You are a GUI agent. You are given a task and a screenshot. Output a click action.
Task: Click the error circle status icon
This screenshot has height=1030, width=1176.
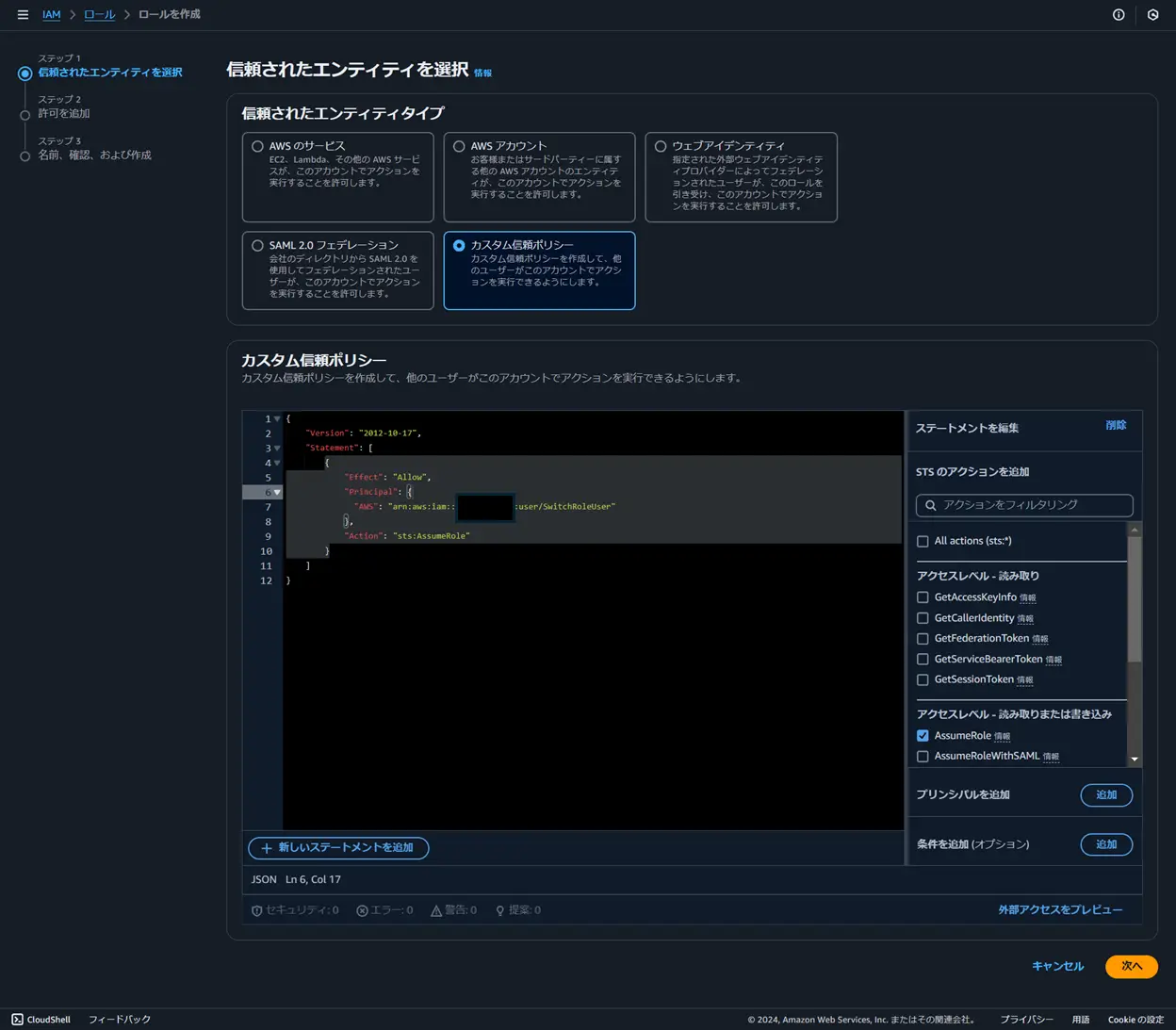362,910
